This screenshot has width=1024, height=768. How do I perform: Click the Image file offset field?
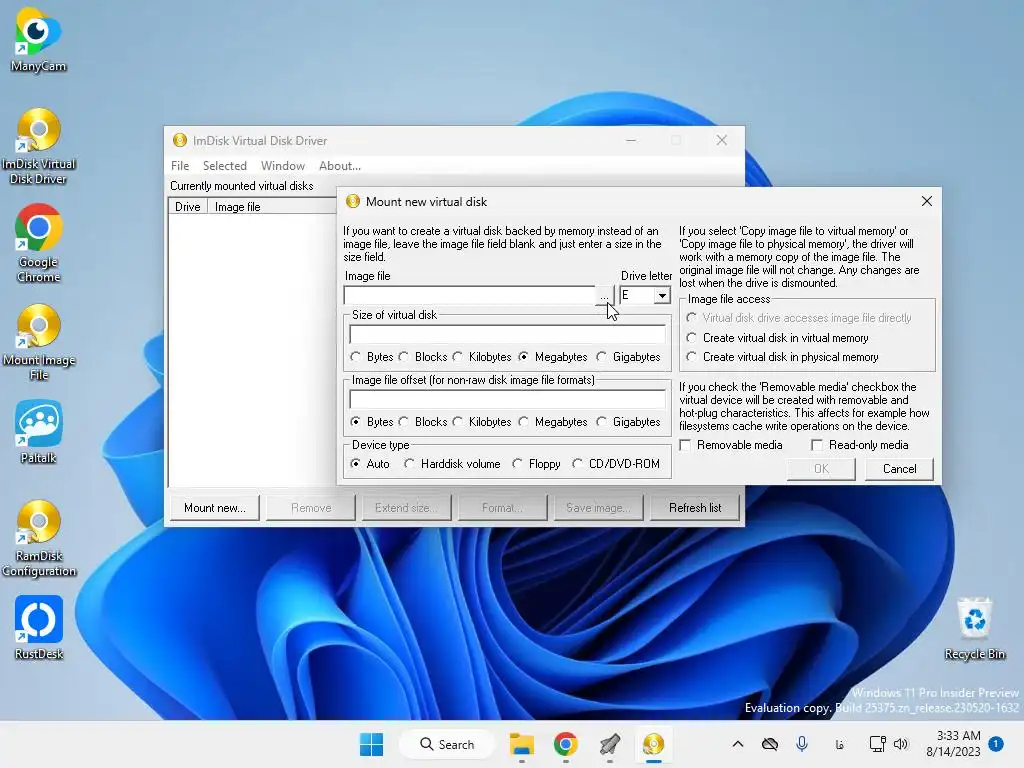[507, 399]
